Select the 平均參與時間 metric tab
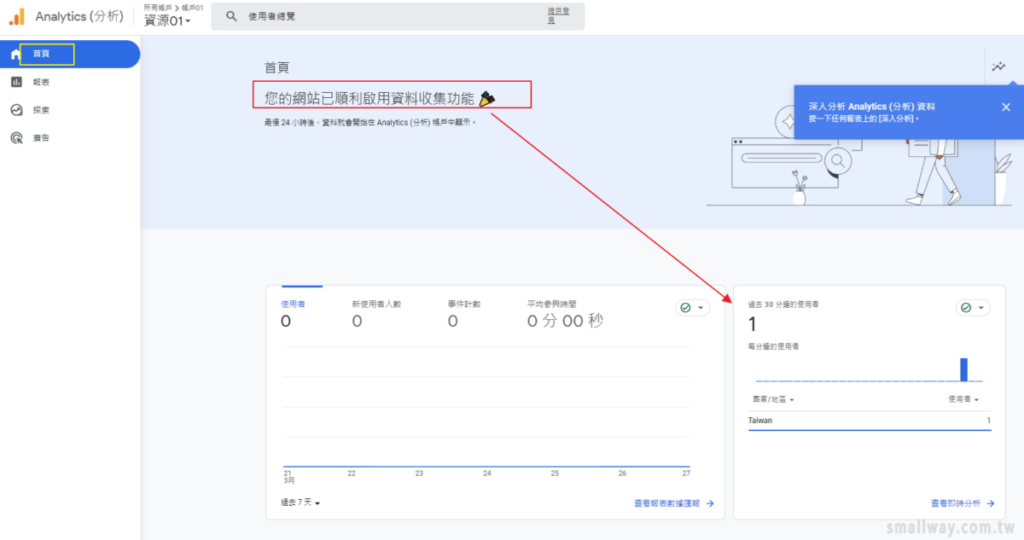Viewport: 1024px width, 540px height. (565, 313)
